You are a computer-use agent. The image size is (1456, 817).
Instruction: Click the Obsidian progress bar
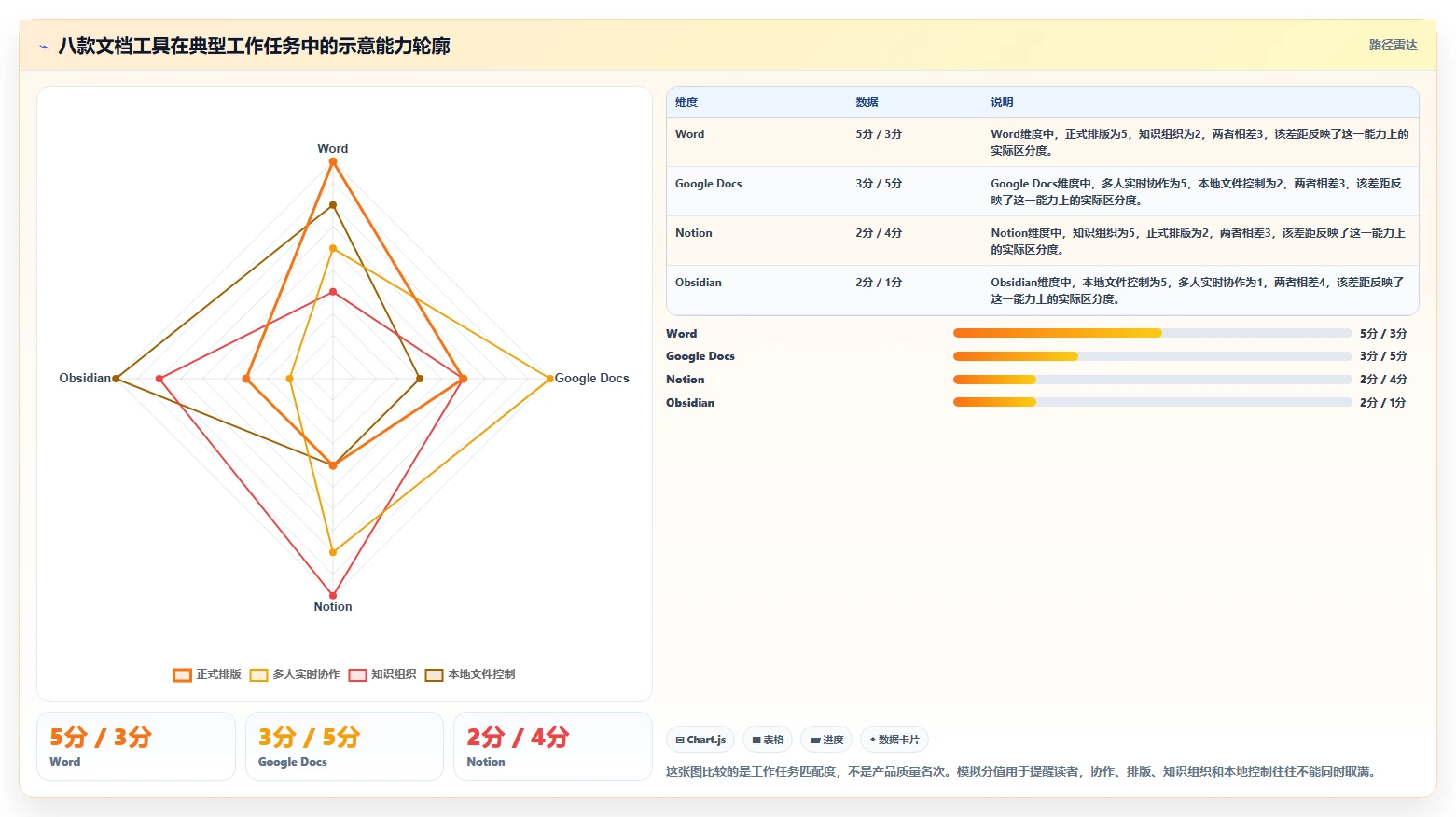tap(1152, 402)
